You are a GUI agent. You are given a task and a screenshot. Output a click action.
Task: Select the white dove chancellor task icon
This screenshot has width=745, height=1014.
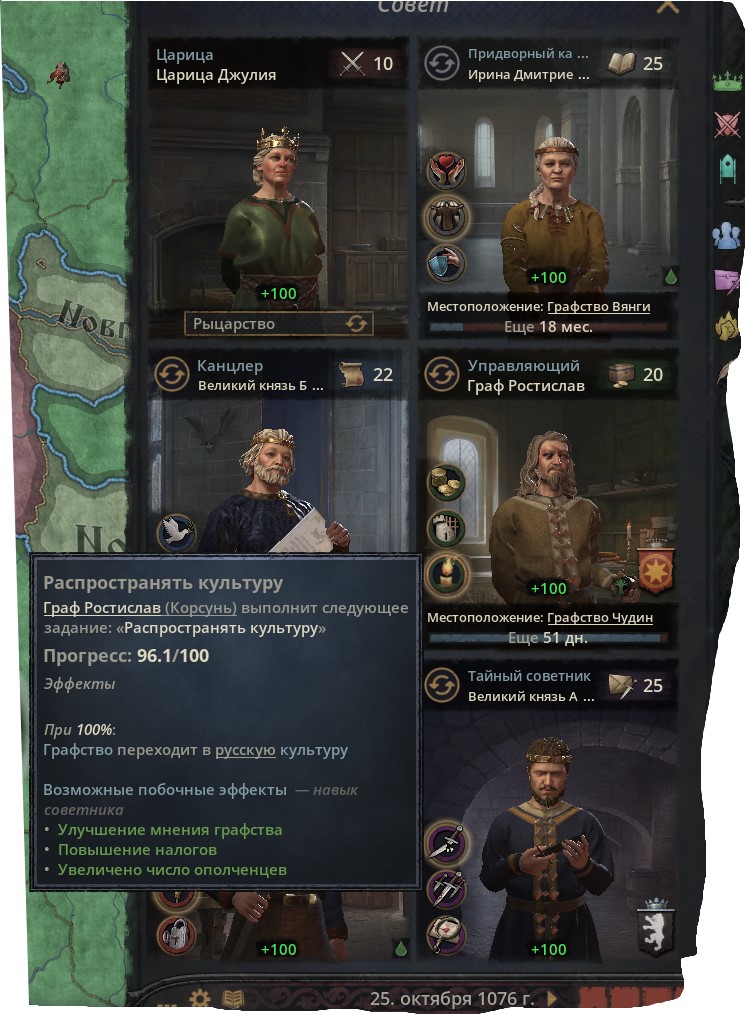point(176,532)
